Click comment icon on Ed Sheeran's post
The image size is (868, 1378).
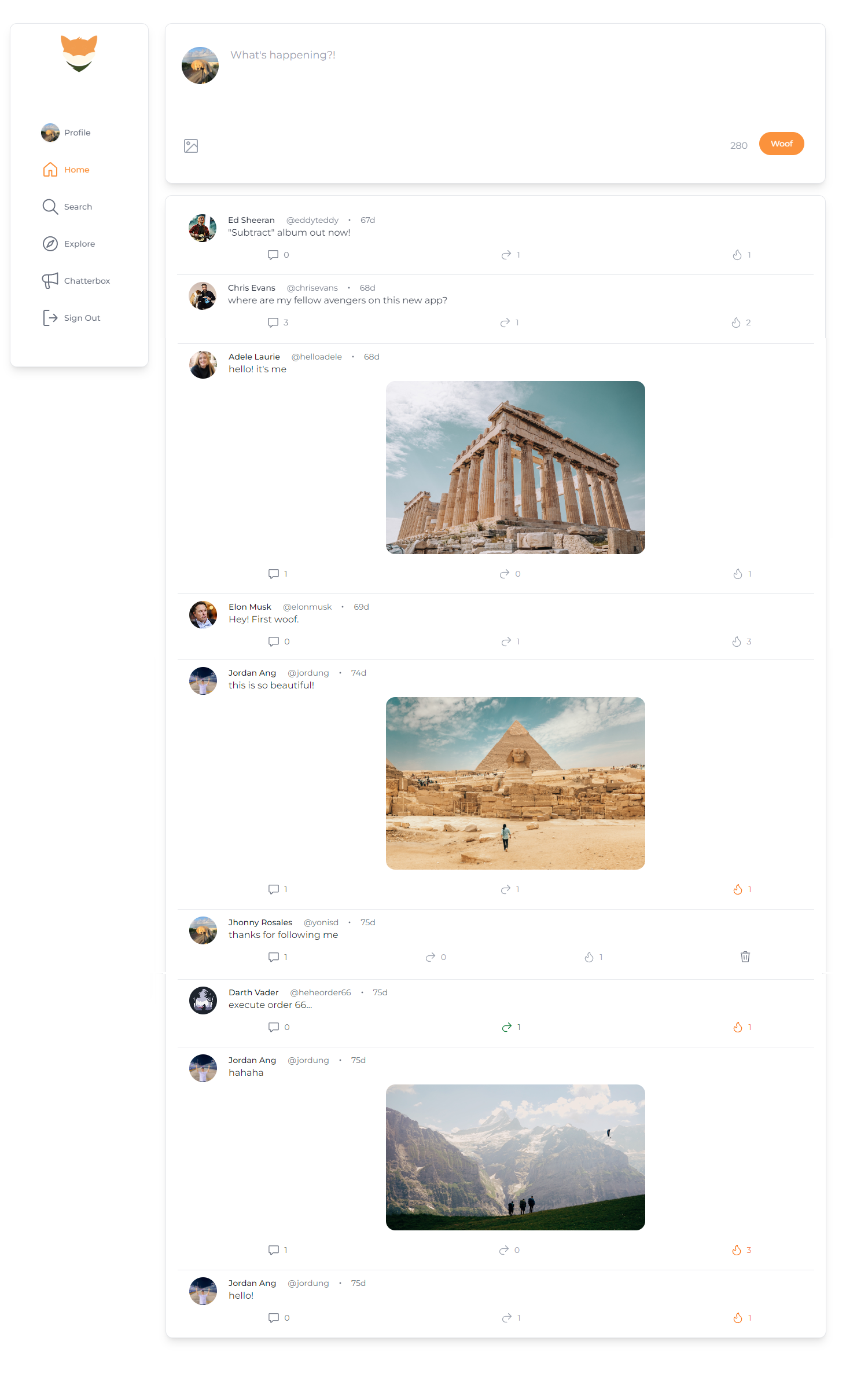pyautogui.click(x=273, y=255)
